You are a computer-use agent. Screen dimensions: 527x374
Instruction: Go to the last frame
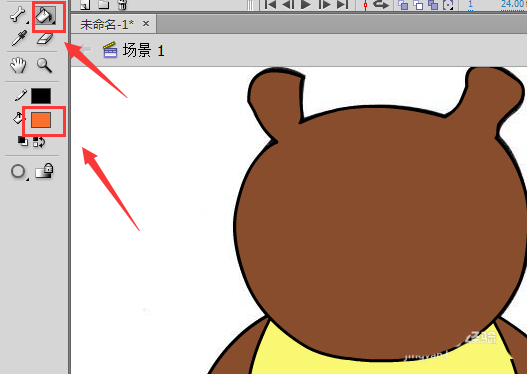coord(342,4)
